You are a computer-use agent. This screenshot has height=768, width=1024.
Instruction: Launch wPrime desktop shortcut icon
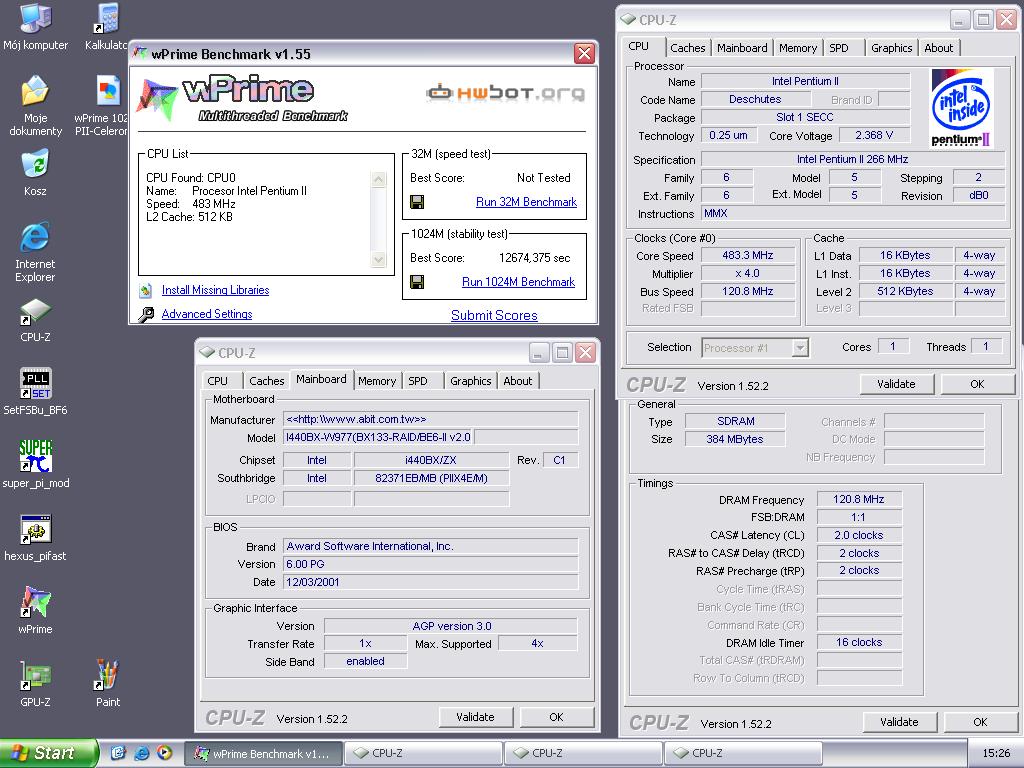(x=35, y=611)
